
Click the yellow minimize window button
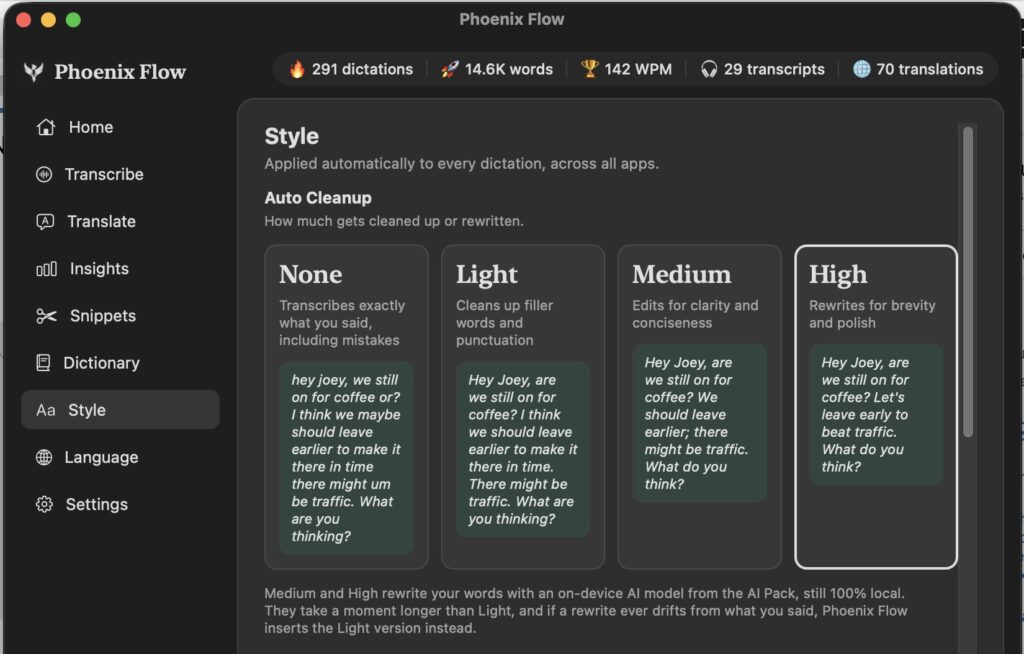click(48, 20)
